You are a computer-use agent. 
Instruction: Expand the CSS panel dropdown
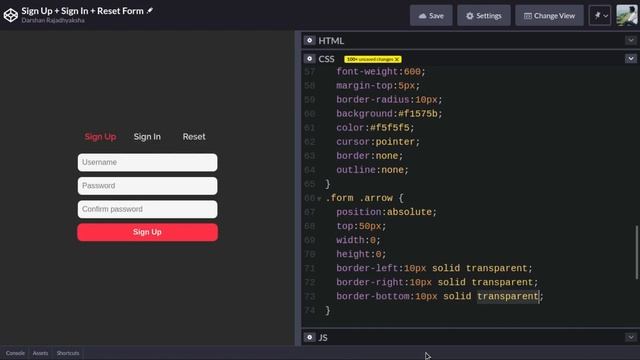point(631,59)
